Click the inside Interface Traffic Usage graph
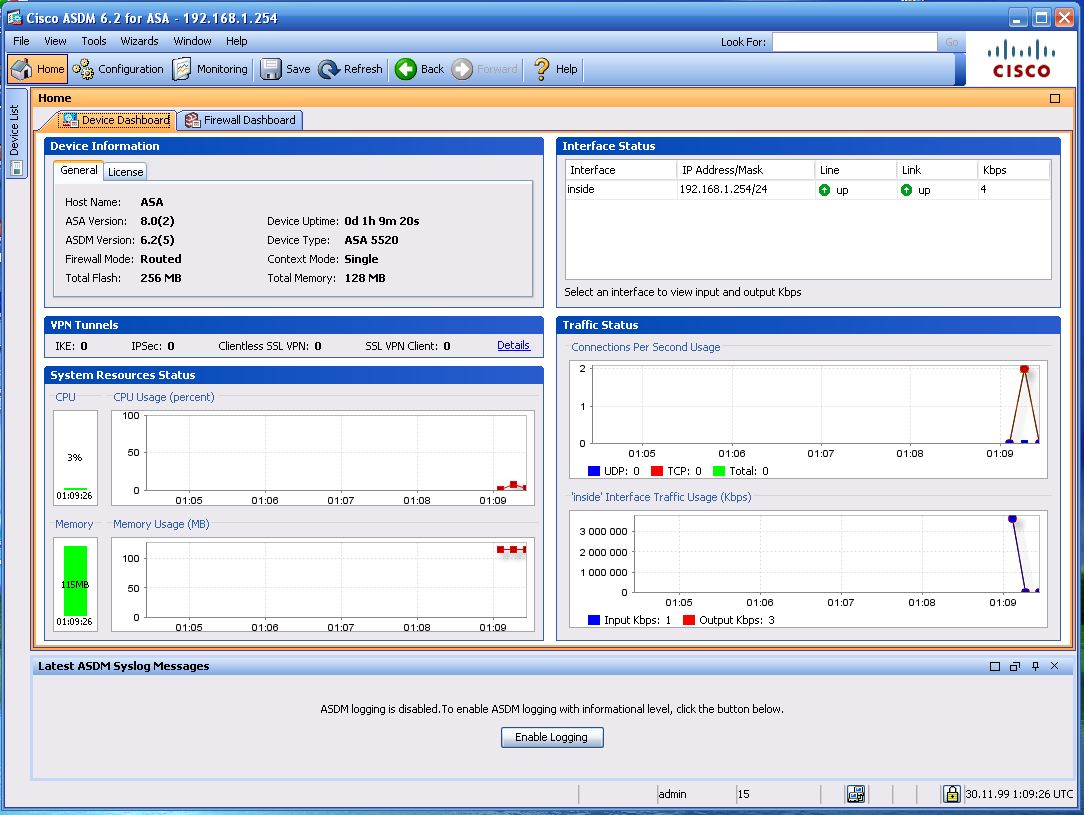Screen dimensions: 1084x815 click(x=808, y=568)
